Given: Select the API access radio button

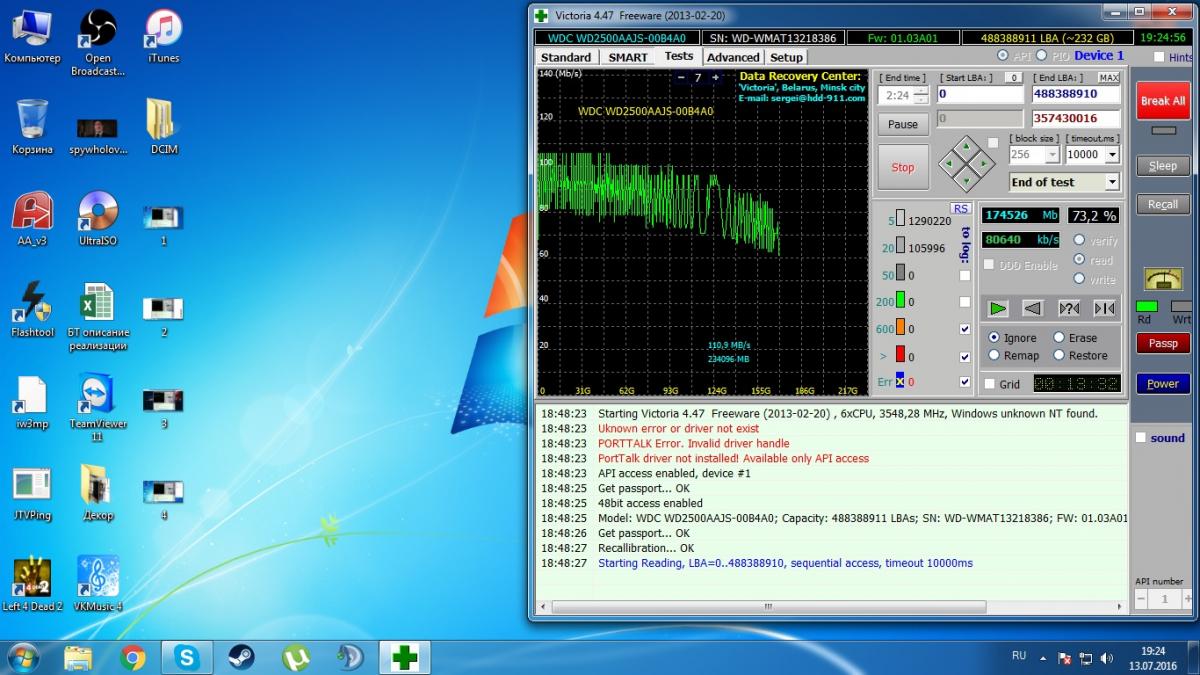Looking at the screenshot, I should 1003,55.
